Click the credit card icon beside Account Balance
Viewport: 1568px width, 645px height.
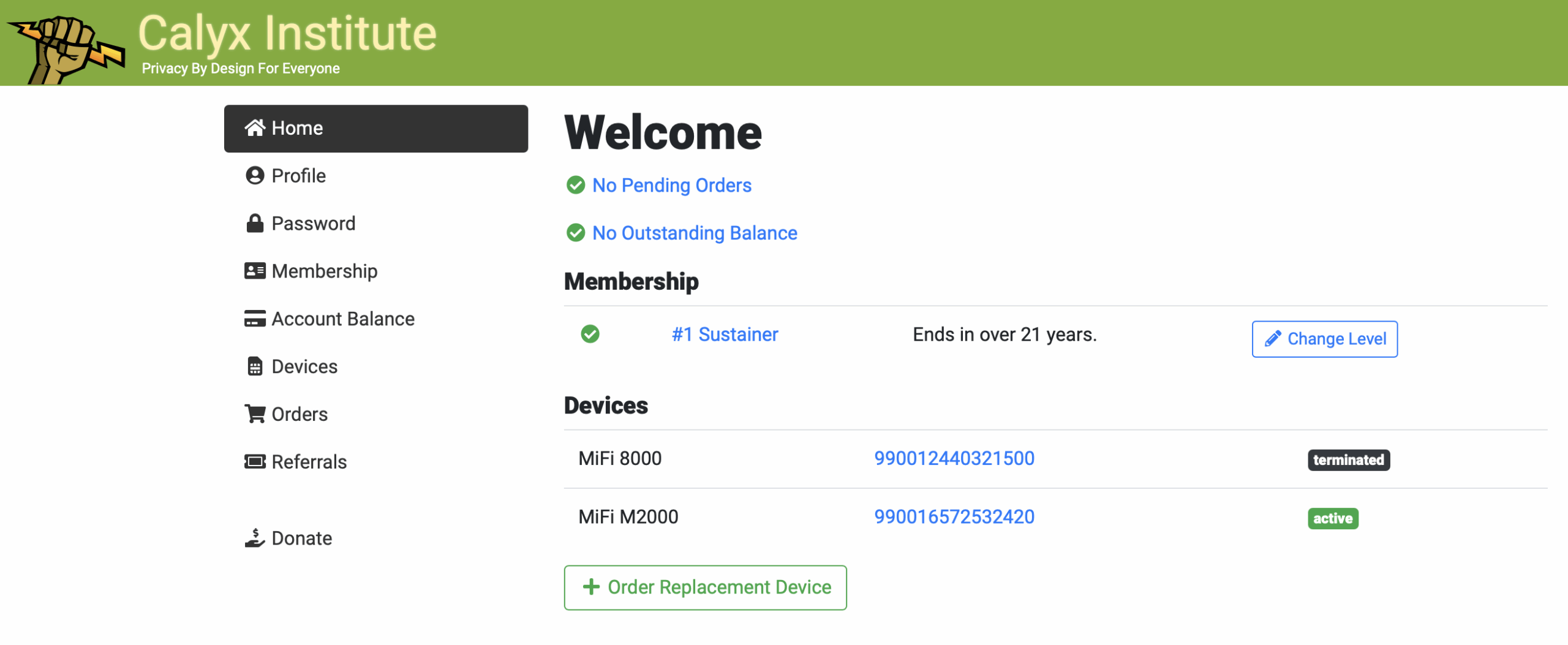point(255,319)
